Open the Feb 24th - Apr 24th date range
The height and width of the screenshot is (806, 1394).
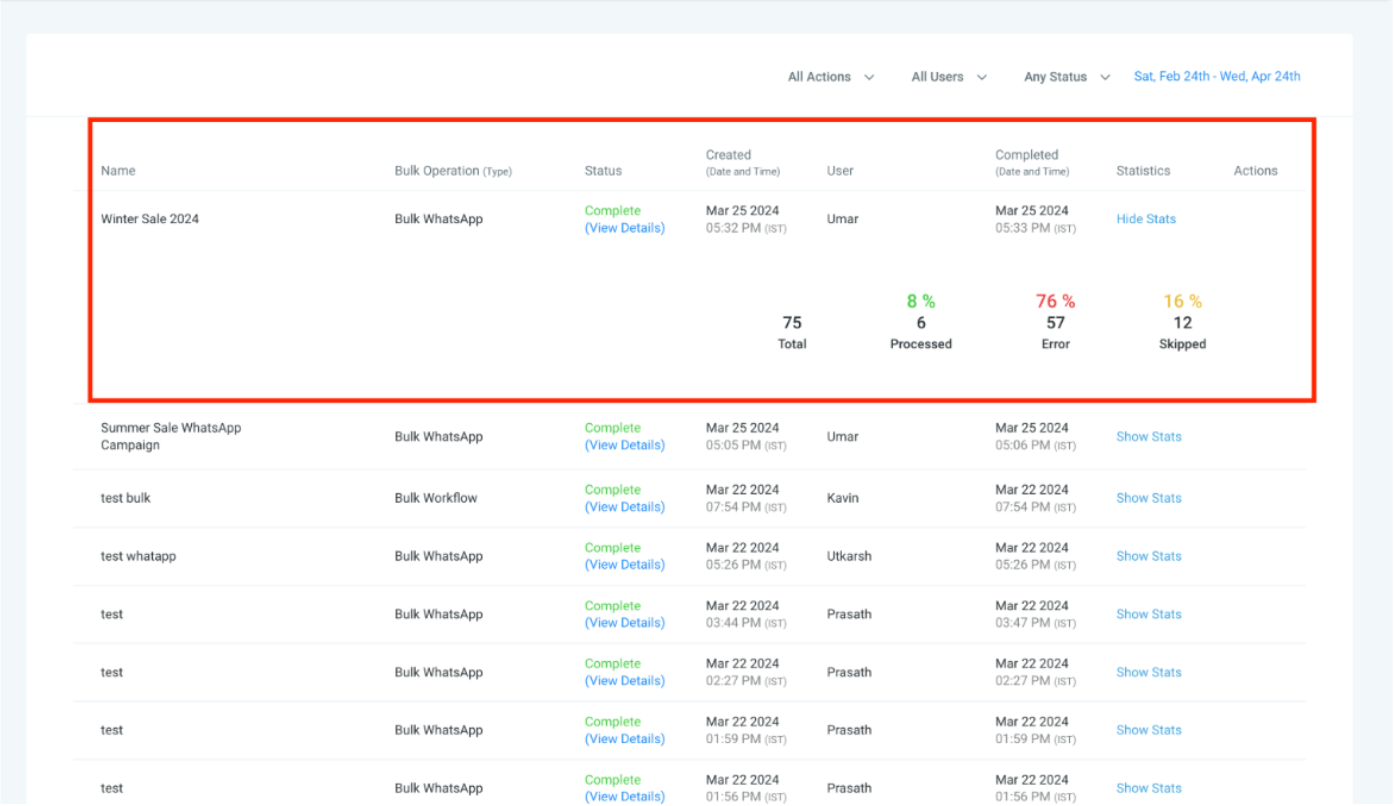1216,76
